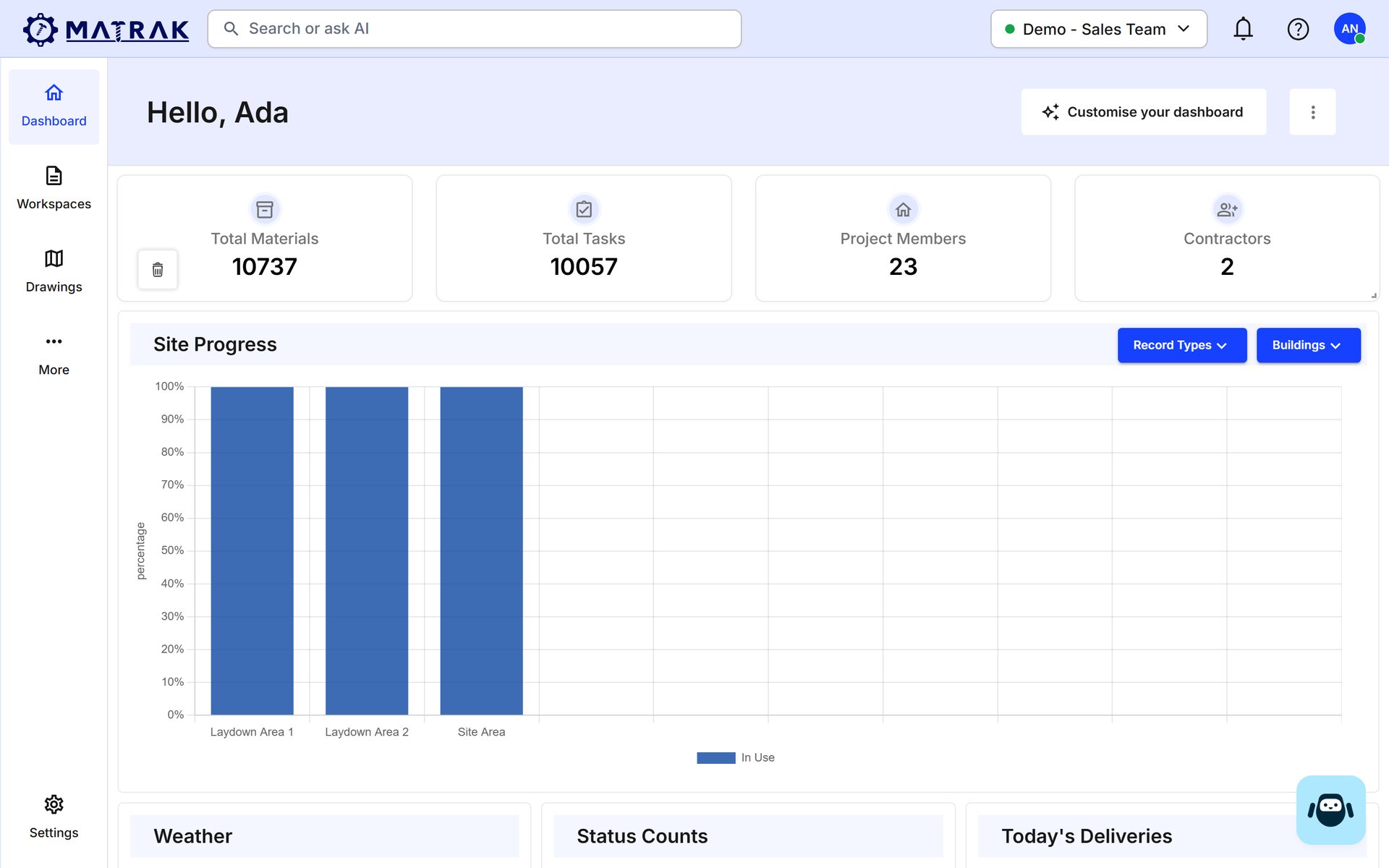
Task: Open the More sidebar menu
Action: 54,354
